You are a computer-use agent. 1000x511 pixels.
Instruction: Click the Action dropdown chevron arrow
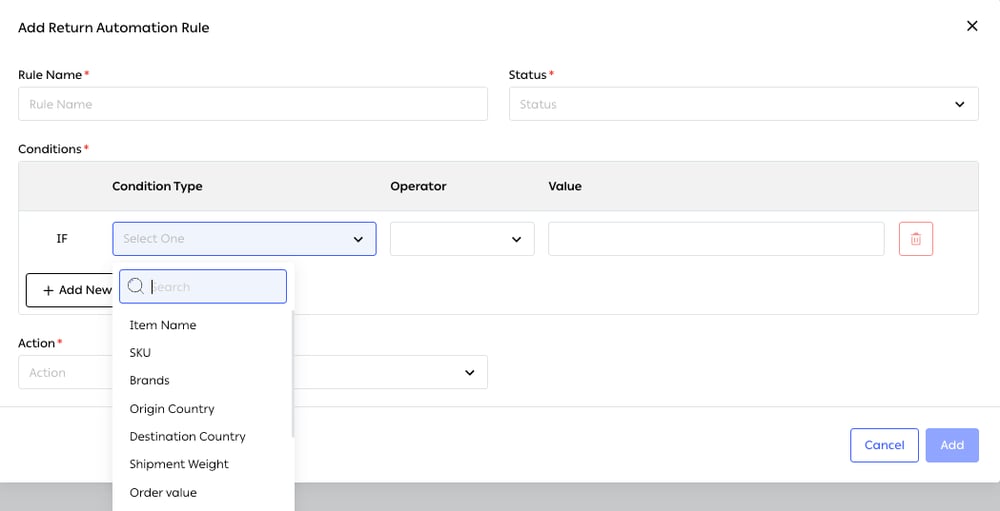[x=469, y=373]
